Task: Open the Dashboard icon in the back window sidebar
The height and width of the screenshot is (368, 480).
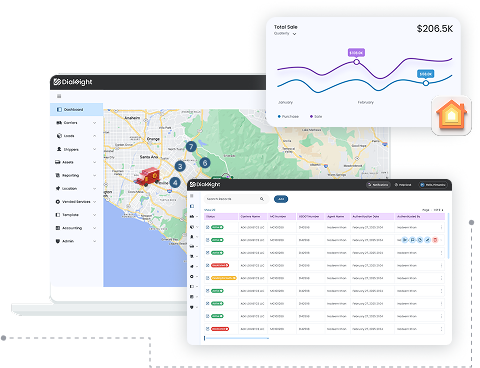Action: 59,109
